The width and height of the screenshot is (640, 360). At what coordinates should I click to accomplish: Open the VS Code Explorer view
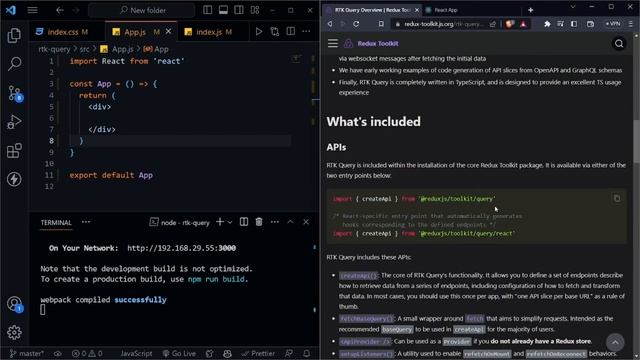point(14,36)
